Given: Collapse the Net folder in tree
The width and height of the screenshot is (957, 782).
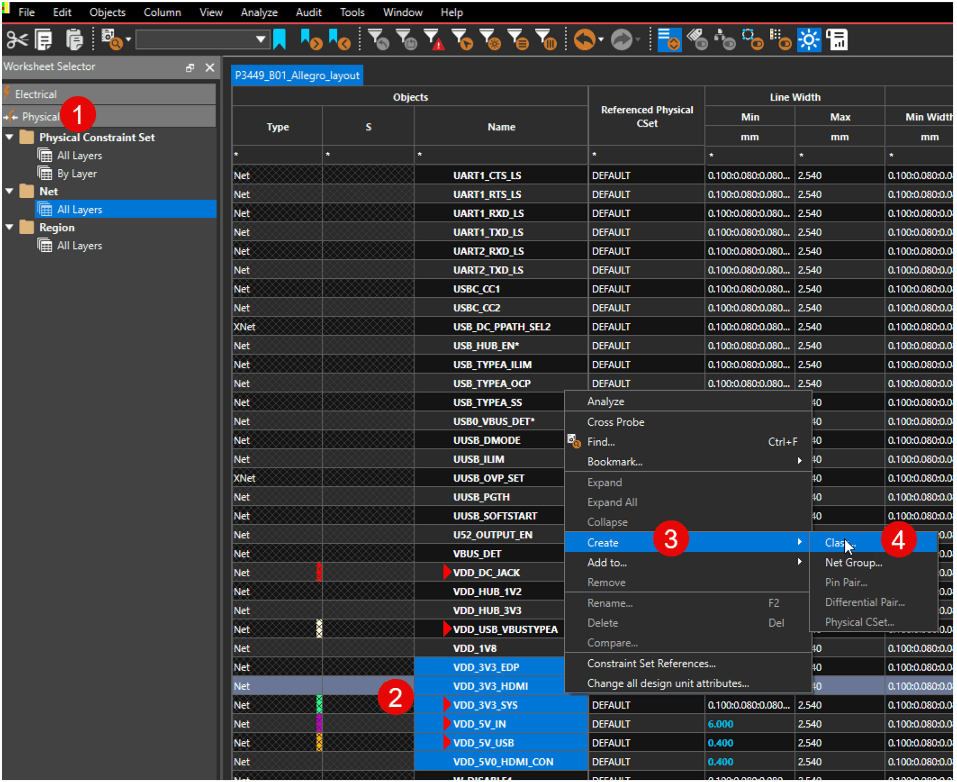Looking at the screenshot, I should point(9,191).
